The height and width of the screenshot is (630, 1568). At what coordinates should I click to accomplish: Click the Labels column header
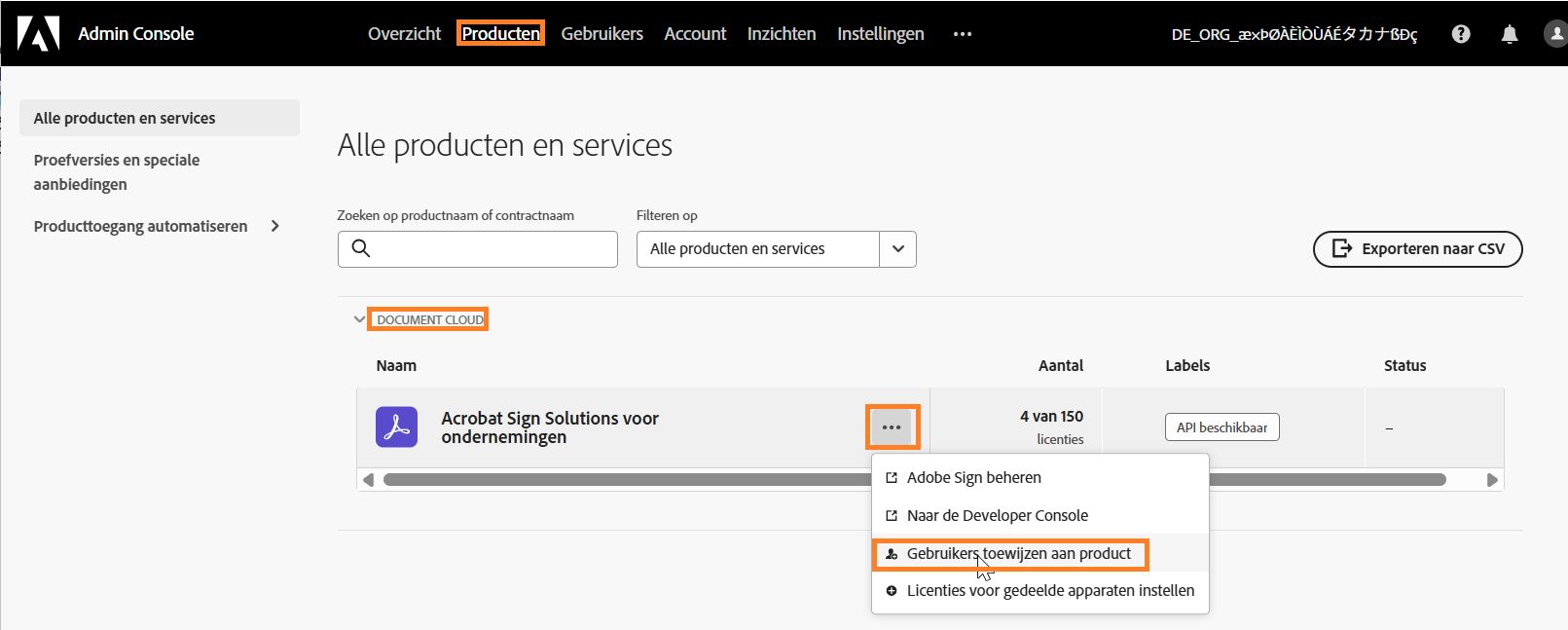pos(1187,366)
